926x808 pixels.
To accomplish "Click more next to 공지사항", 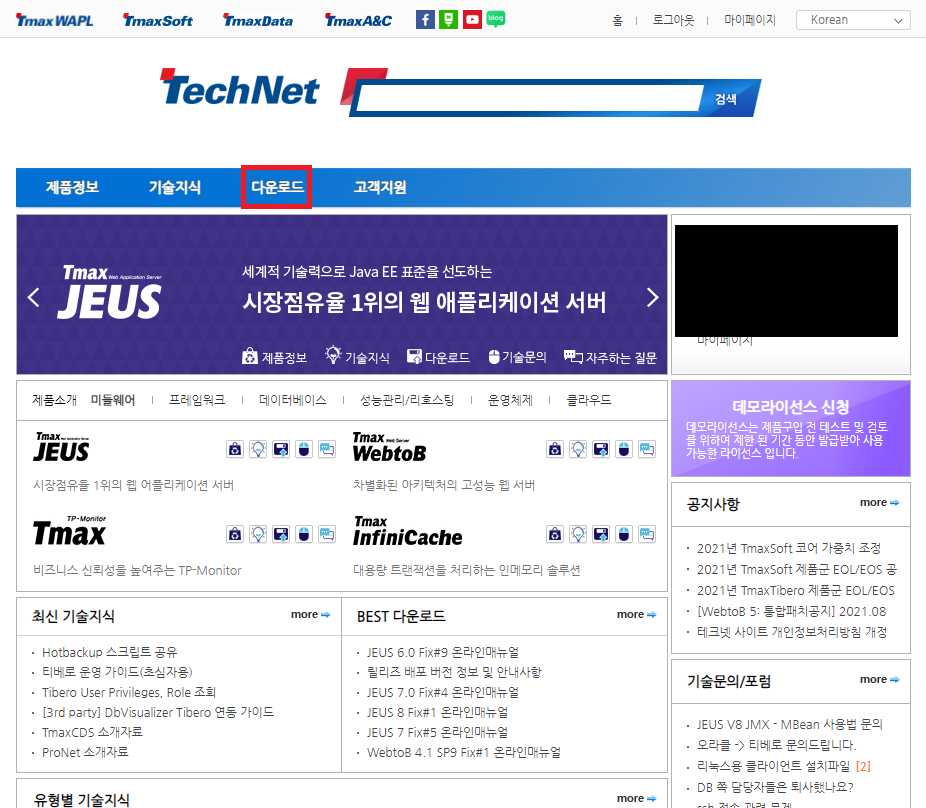I will [879, 502].
